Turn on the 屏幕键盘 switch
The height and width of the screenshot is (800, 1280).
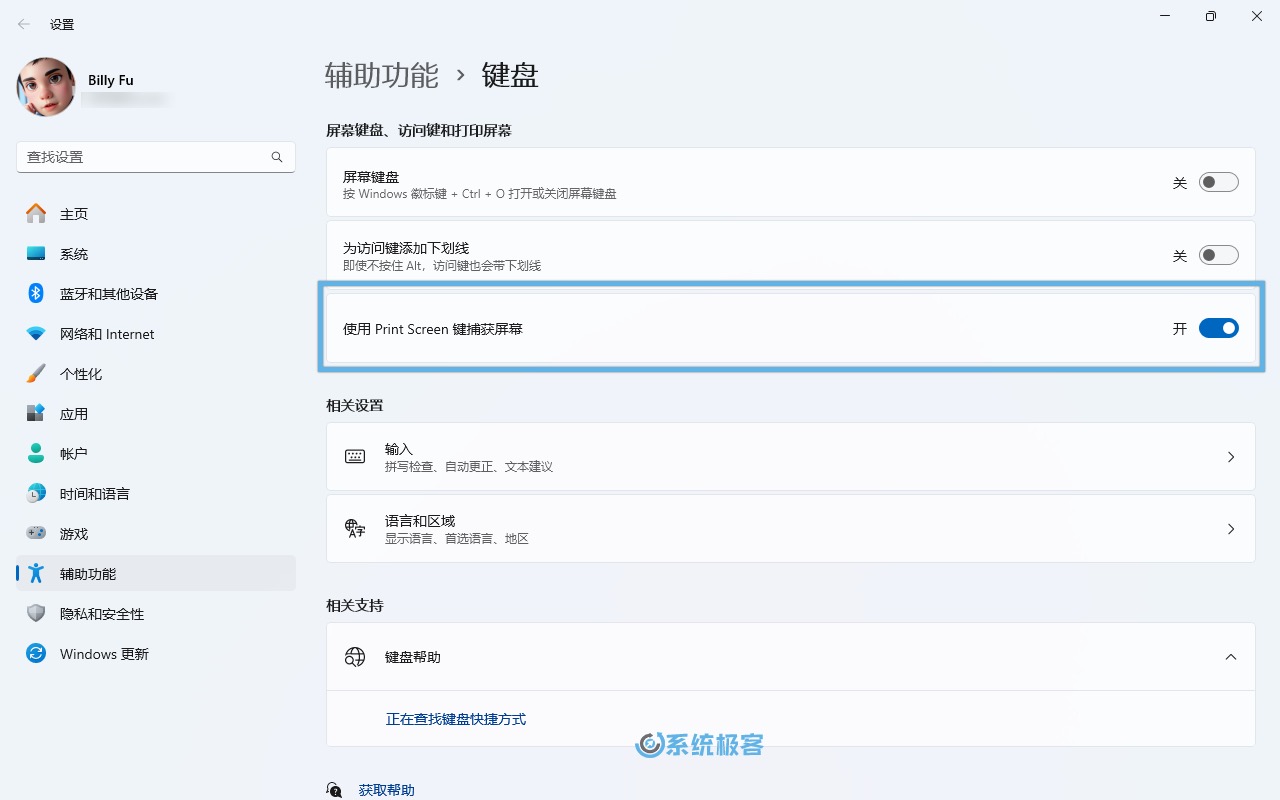click(x=1219, y=183)
